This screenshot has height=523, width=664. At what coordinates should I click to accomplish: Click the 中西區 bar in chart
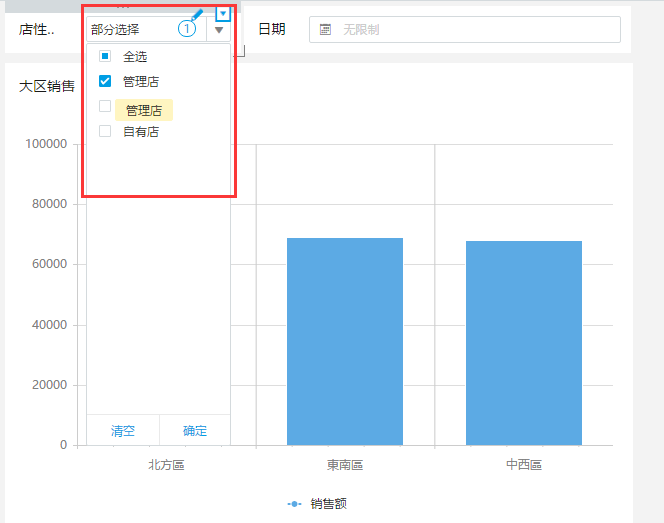(x=524, y=343)
